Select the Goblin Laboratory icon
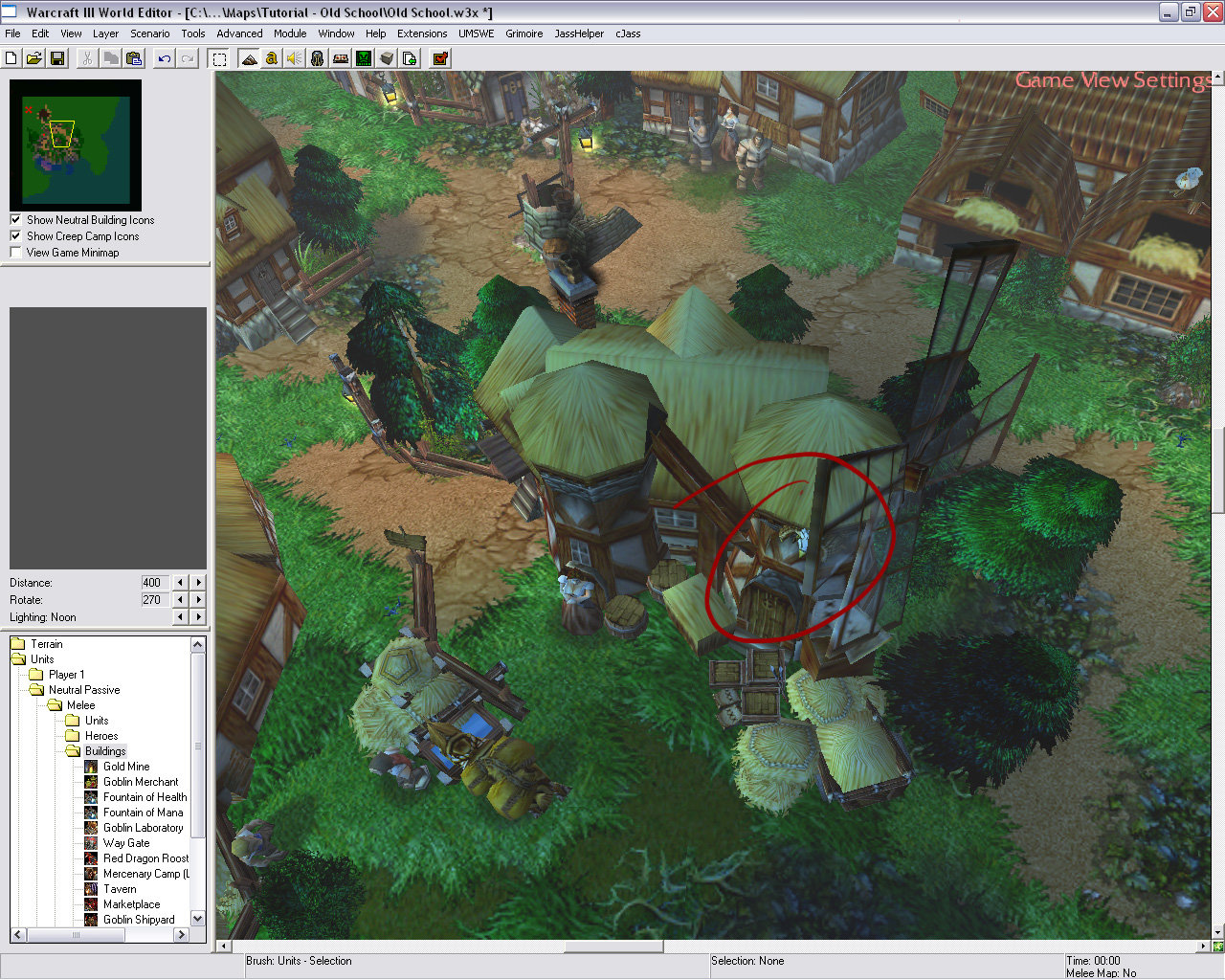1225x980 pixels. tap(91, 828)
